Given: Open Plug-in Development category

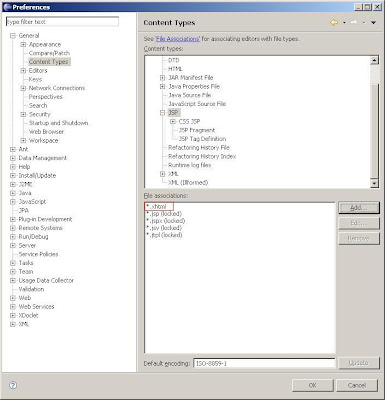Looking at the screenshot, I should pos(45,219).
